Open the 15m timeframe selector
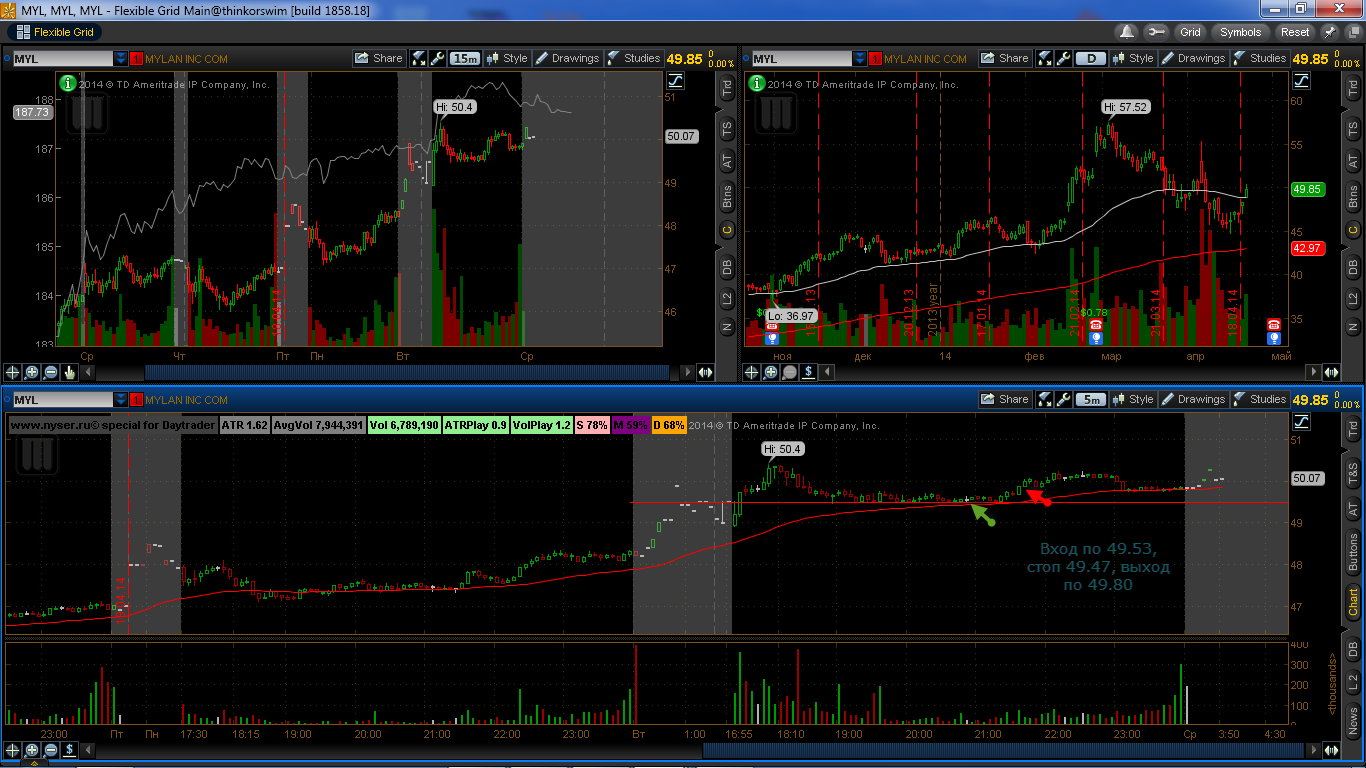The image size is (1366, 768). 465,58
